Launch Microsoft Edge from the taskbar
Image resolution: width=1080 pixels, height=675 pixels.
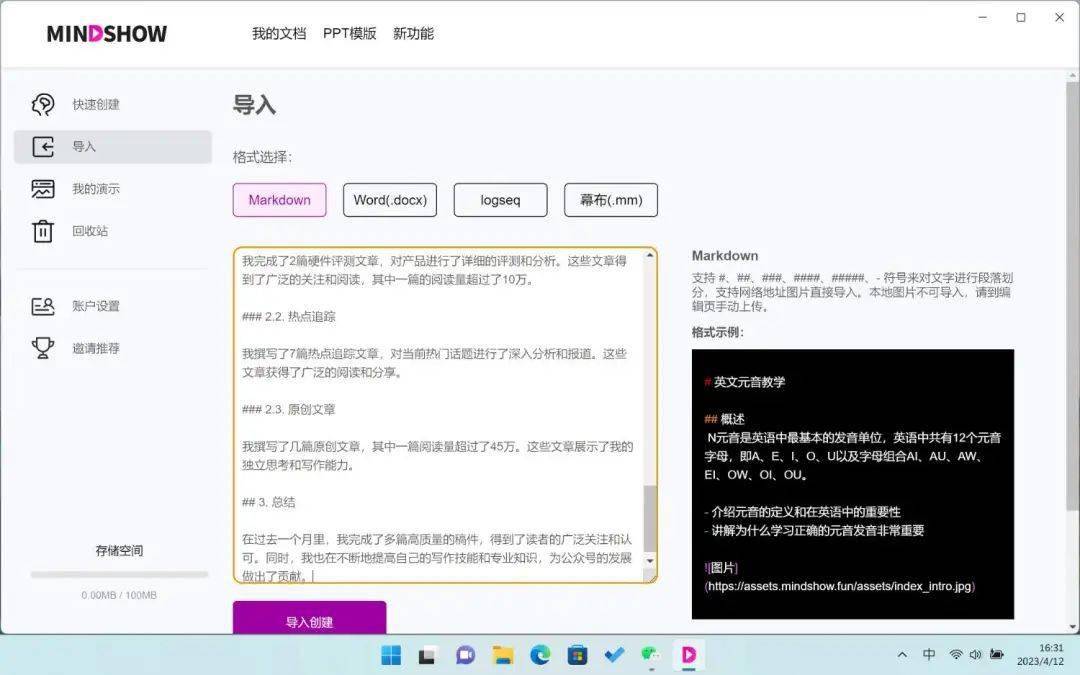tap(540, 655)
